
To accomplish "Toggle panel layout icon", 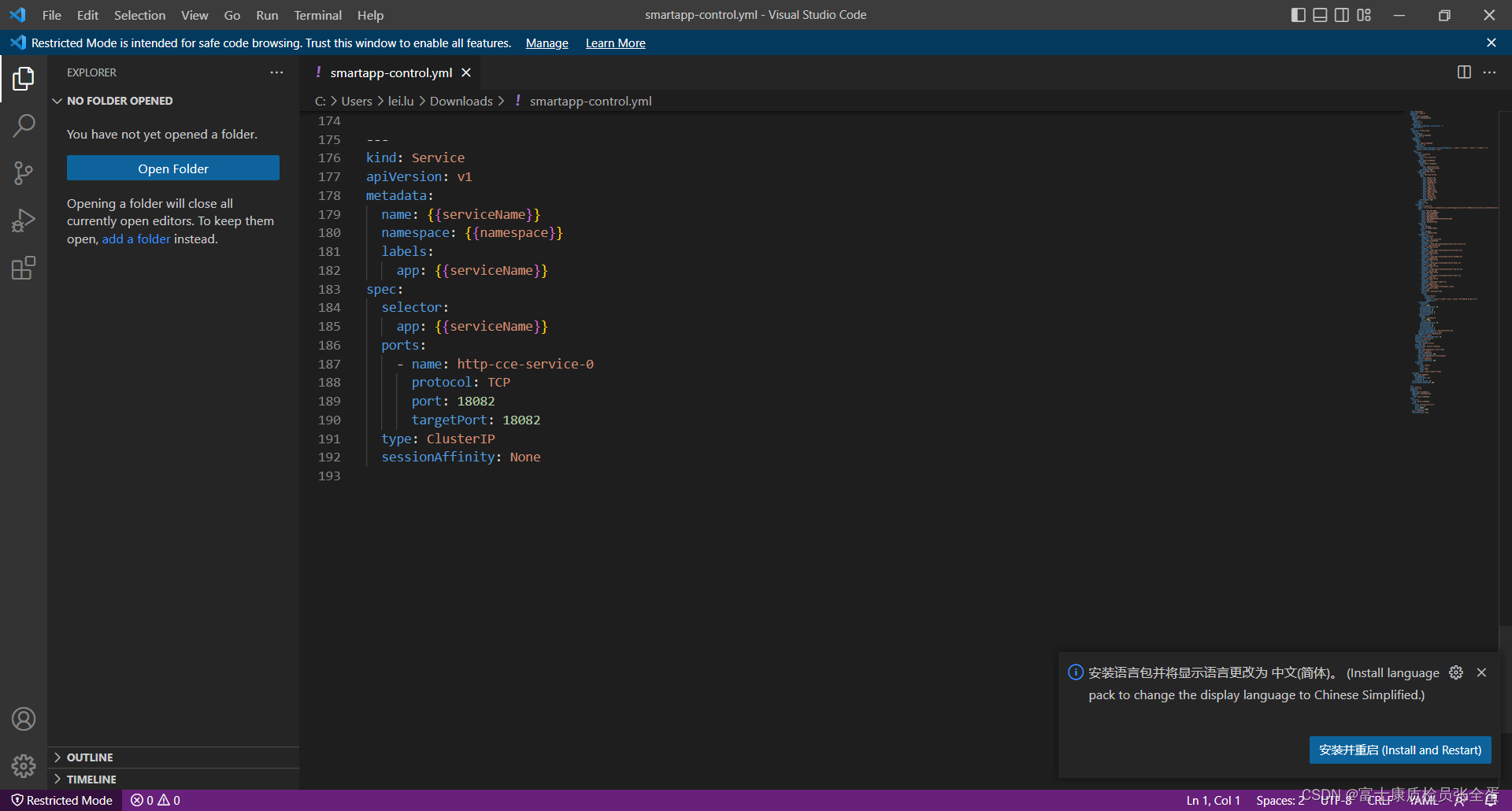I will (1321, 15).
